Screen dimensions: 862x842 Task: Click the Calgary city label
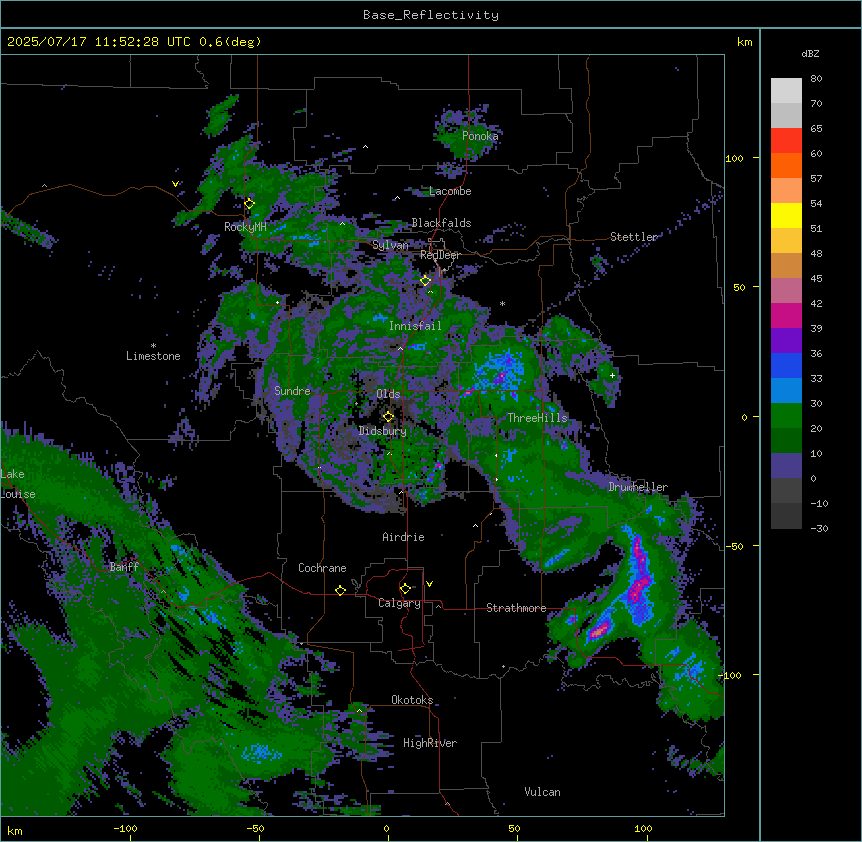399,603
